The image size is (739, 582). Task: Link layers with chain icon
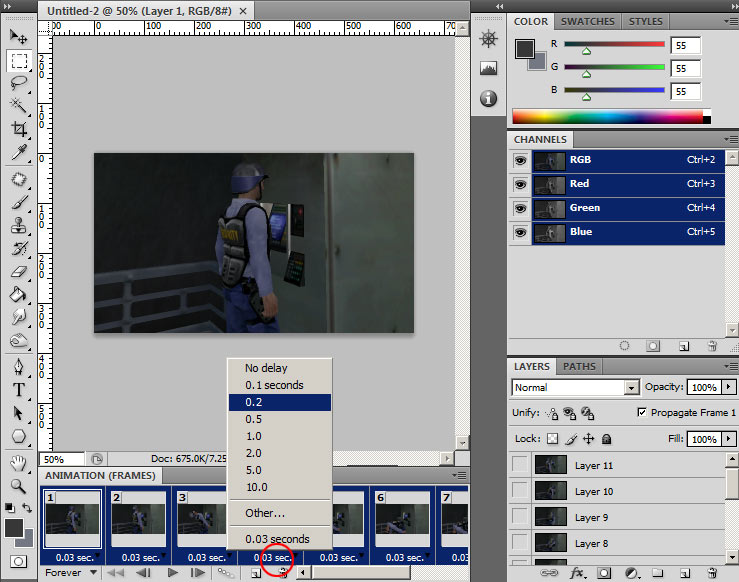click(x=549, y=573)
